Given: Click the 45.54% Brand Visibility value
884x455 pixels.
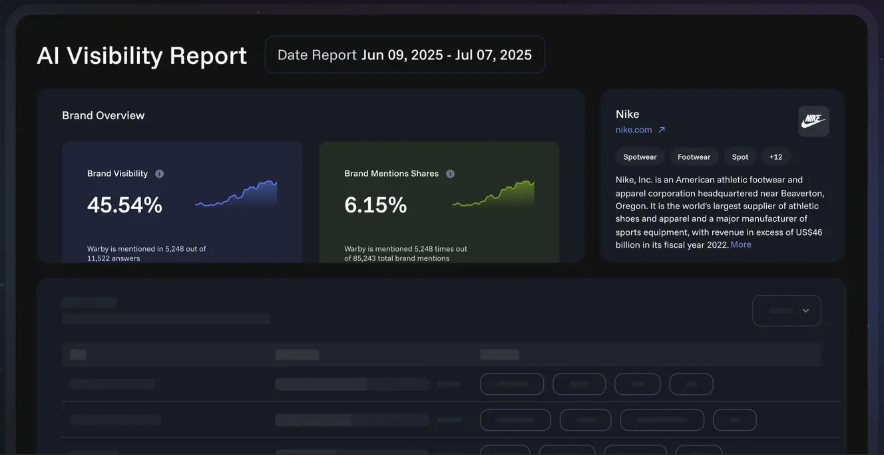Looking at the screenshot, I should click(125, 205).
